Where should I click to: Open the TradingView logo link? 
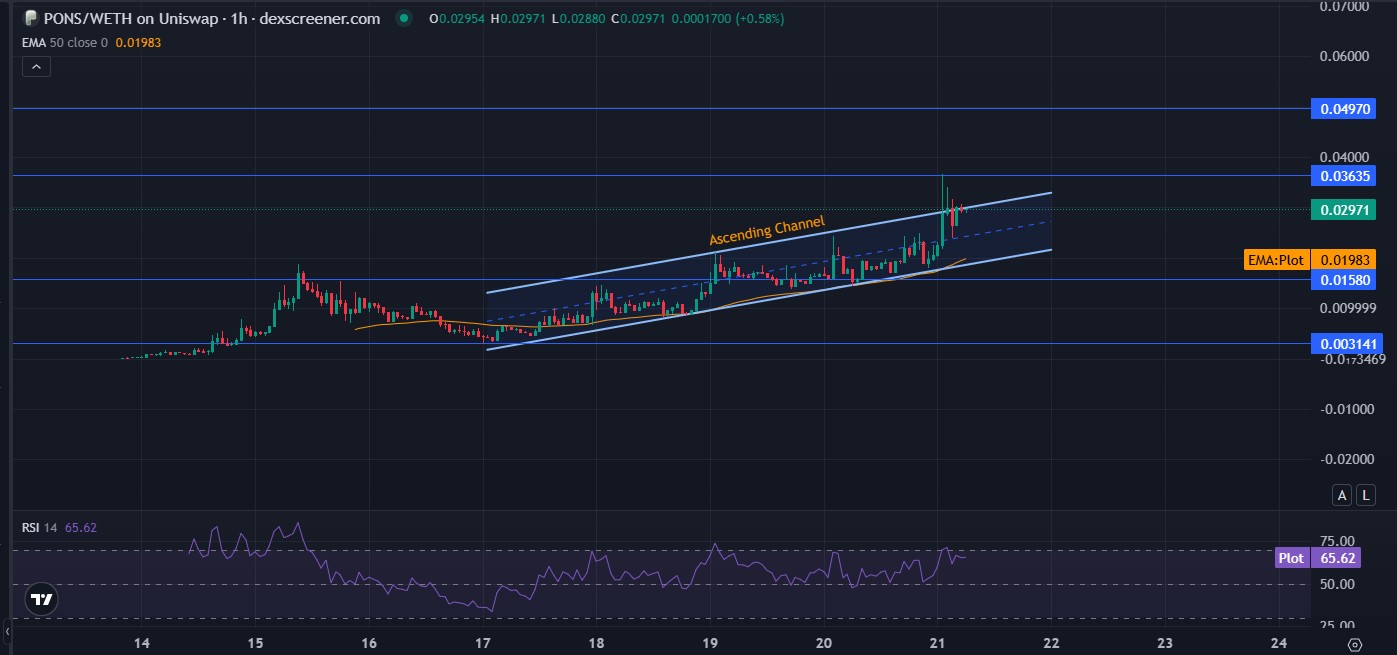(41, 600)
